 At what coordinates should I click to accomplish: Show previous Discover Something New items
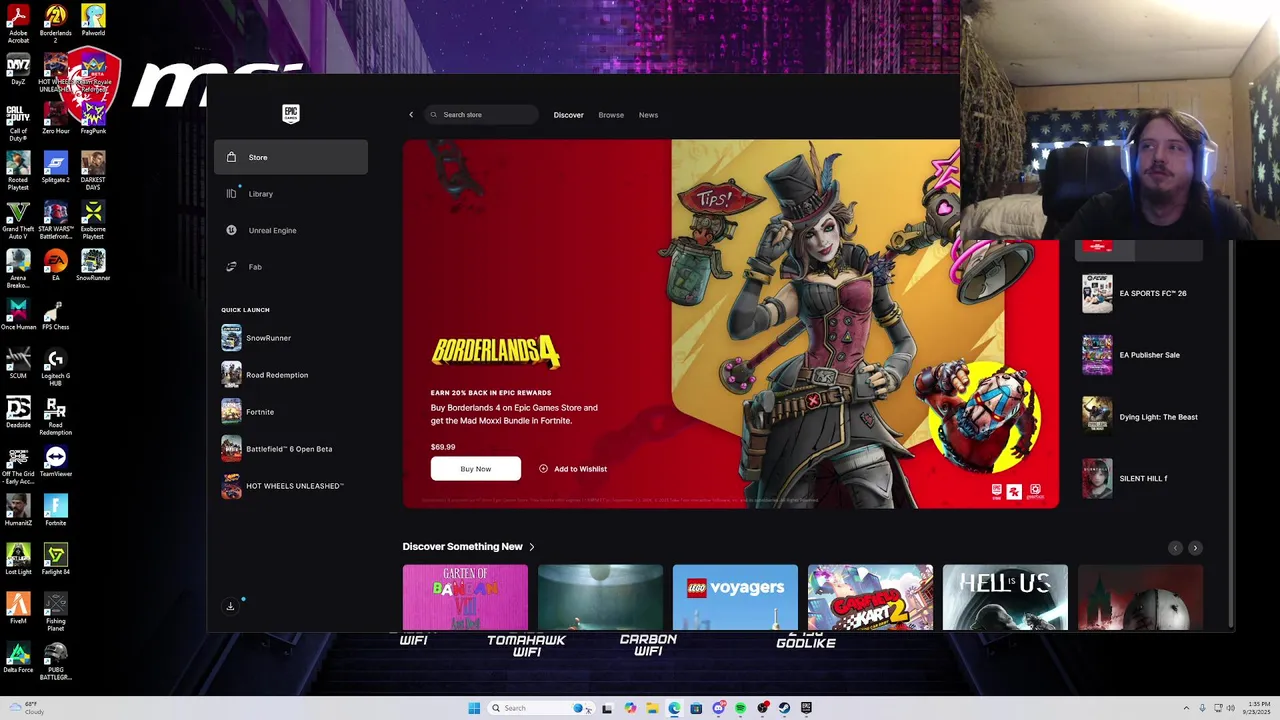pos(1175,548)
